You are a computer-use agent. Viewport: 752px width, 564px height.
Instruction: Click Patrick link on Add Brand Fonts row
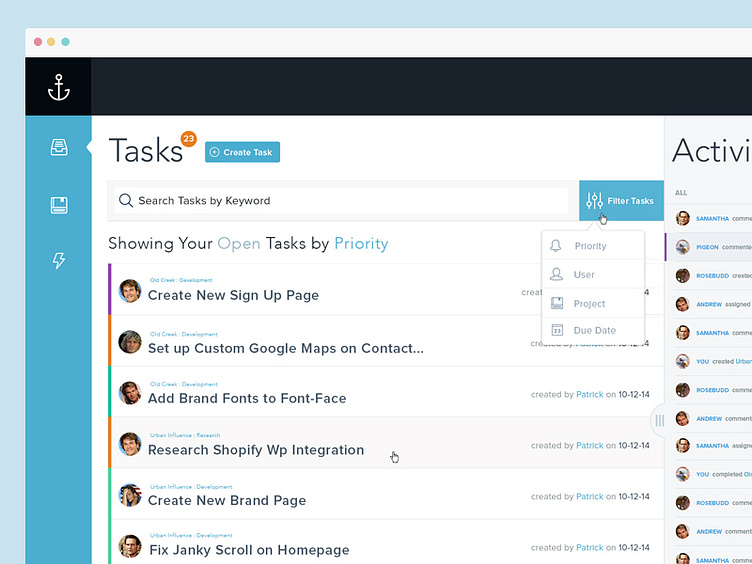point(589,394)
